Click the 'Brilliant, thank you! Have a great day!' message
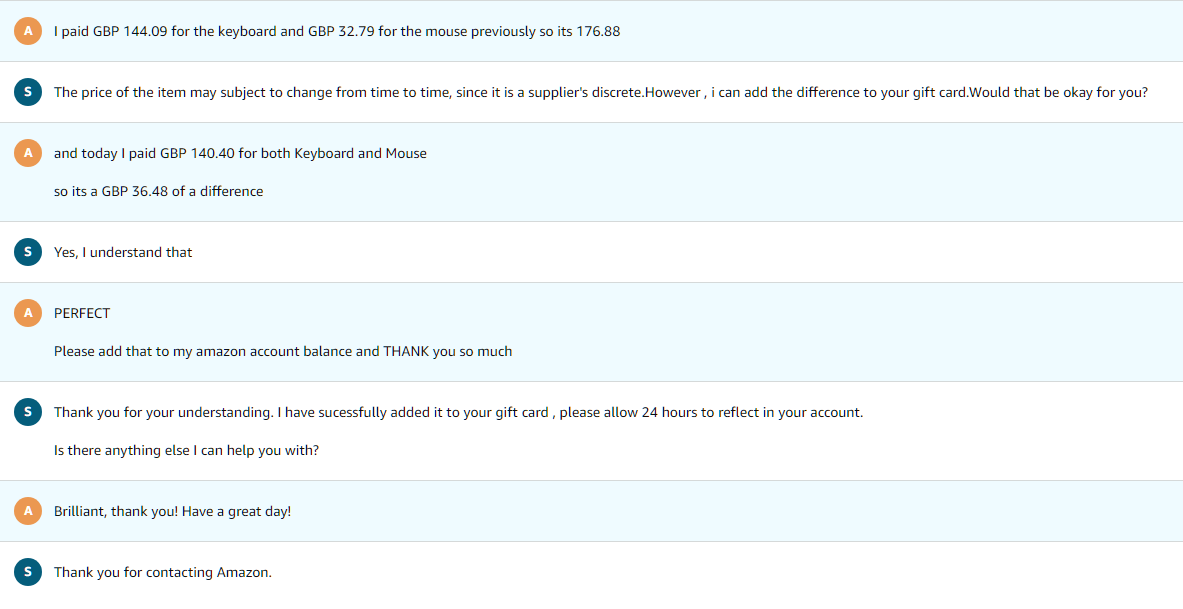1183x609 pixels. coord(172,512)
